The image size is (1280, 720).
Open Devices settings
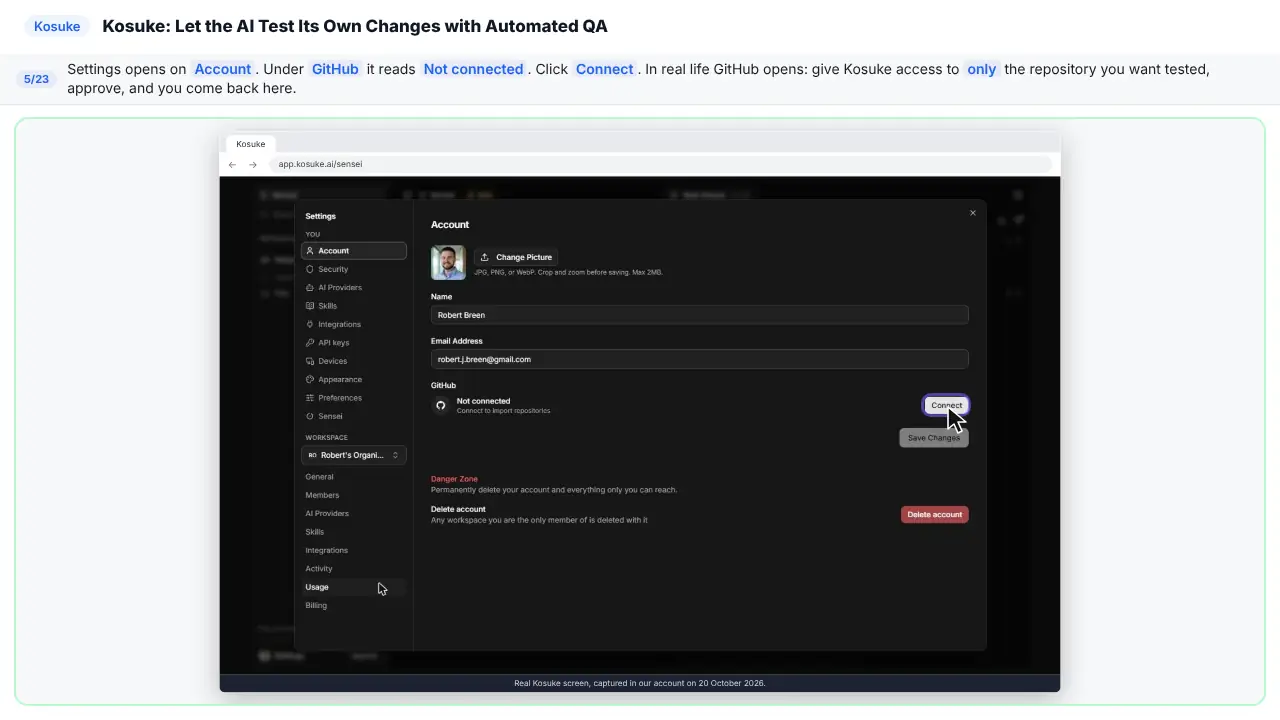point(354,361)
